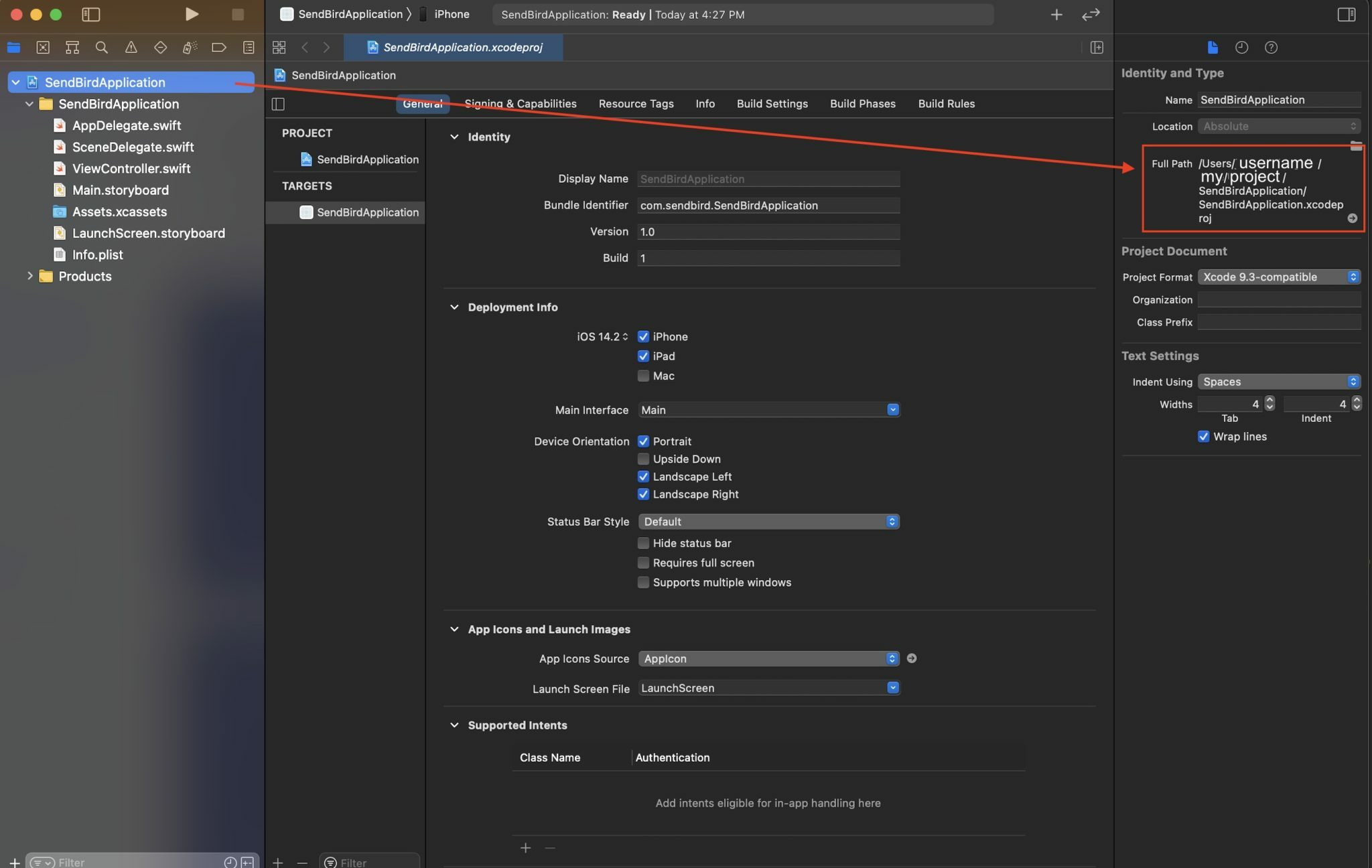Image resolution: width=1372 pixels, height=868 pixels.
Task: Enable the Upside Down orientation
Action: point(643,459)
